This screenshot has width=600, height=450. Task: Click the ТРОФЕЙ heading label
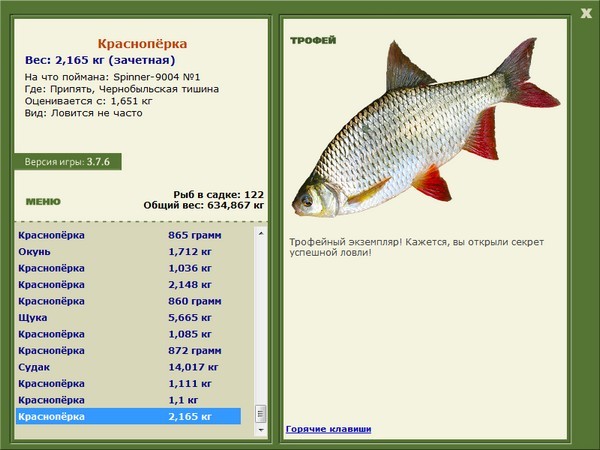click(313, 40)
